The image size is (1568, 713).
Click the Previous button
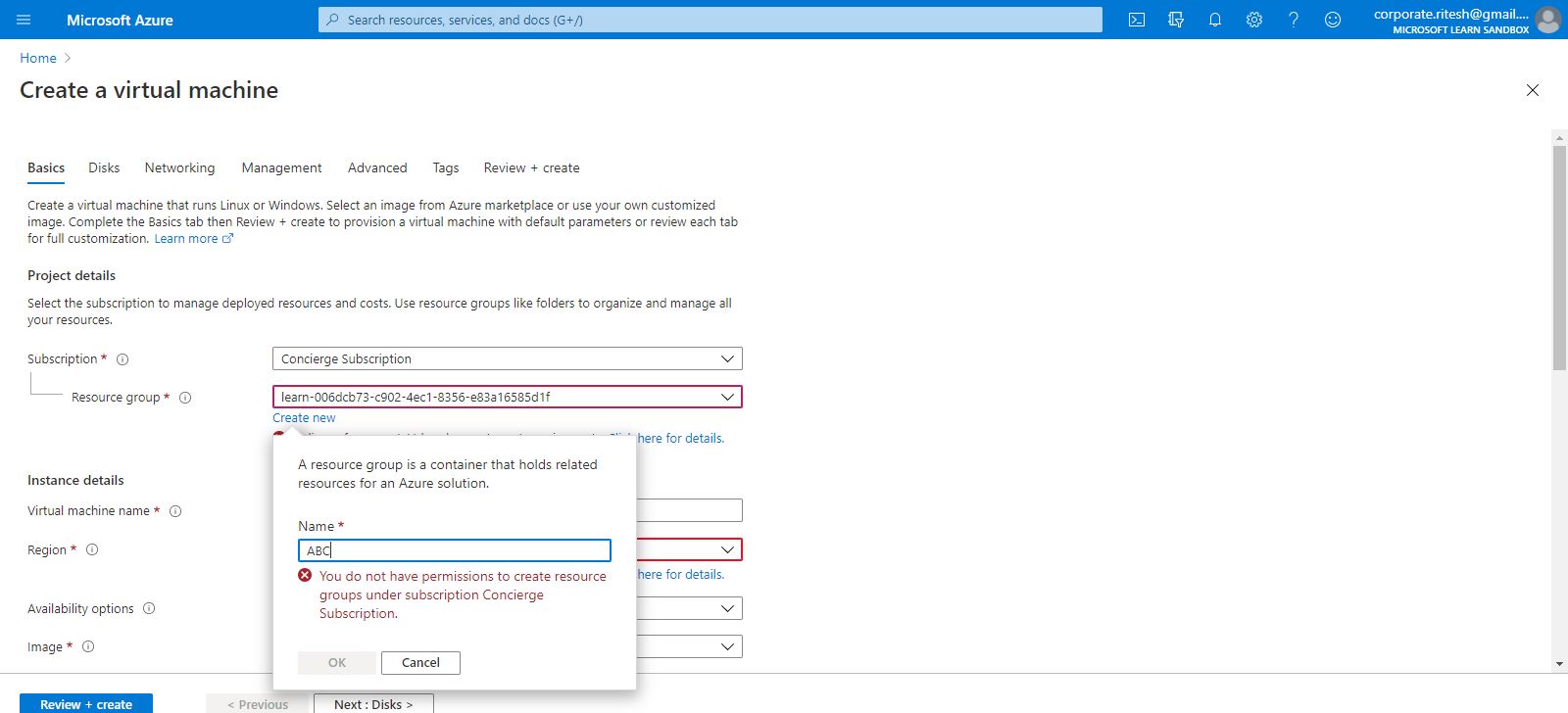pos(258,703)
